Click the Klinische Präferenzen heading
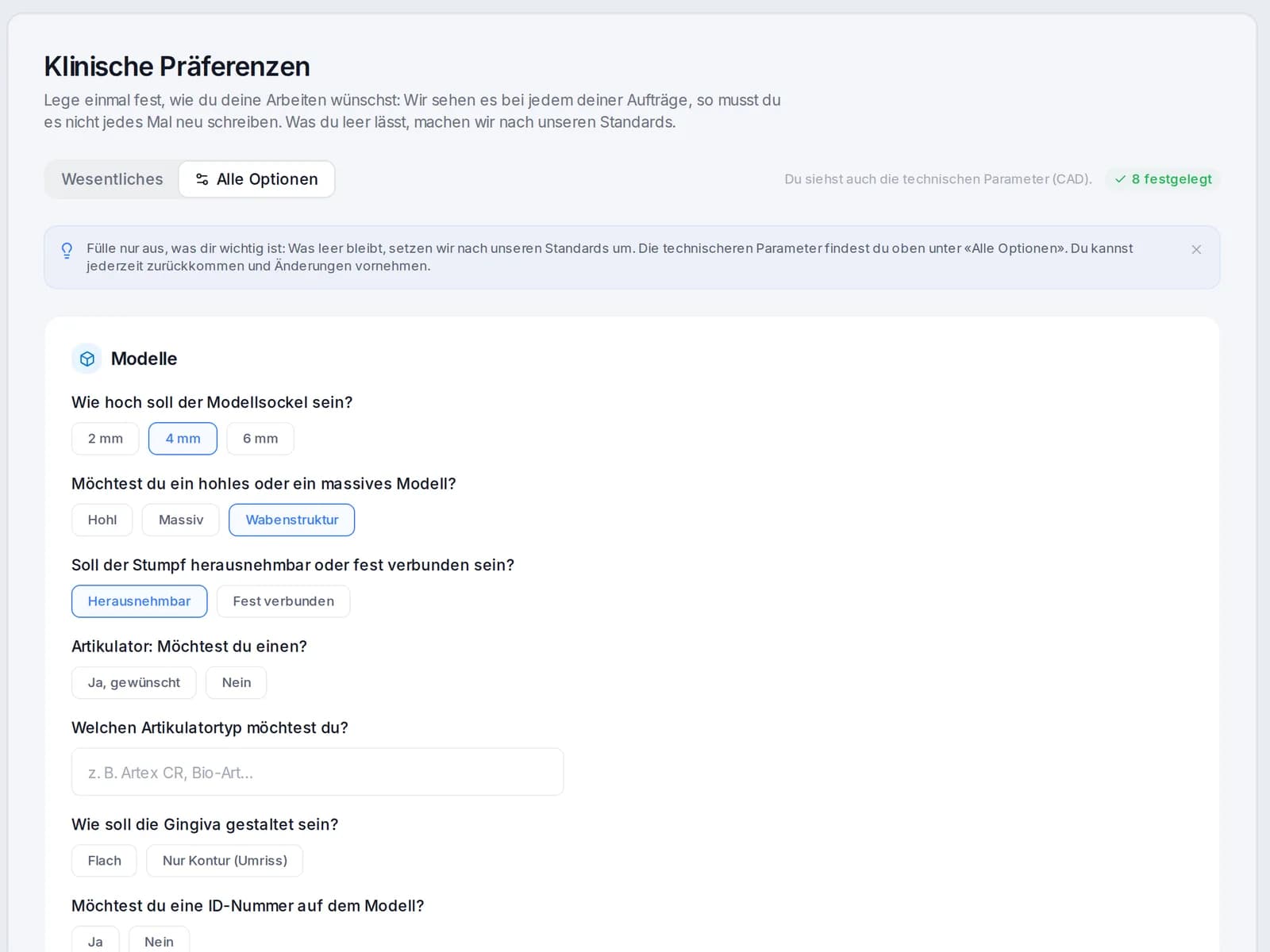This screenshot has height=952, width=1270. pos(177,67)
